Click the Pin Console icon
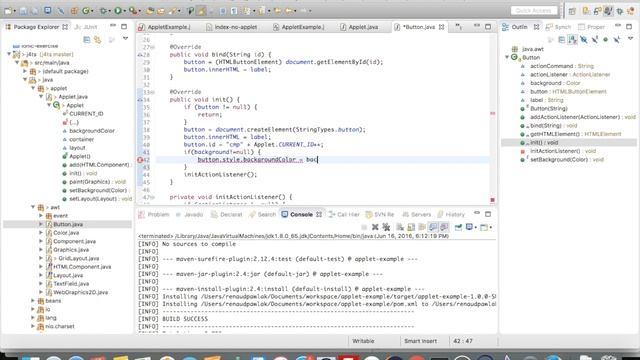 (x=458, y=227)
